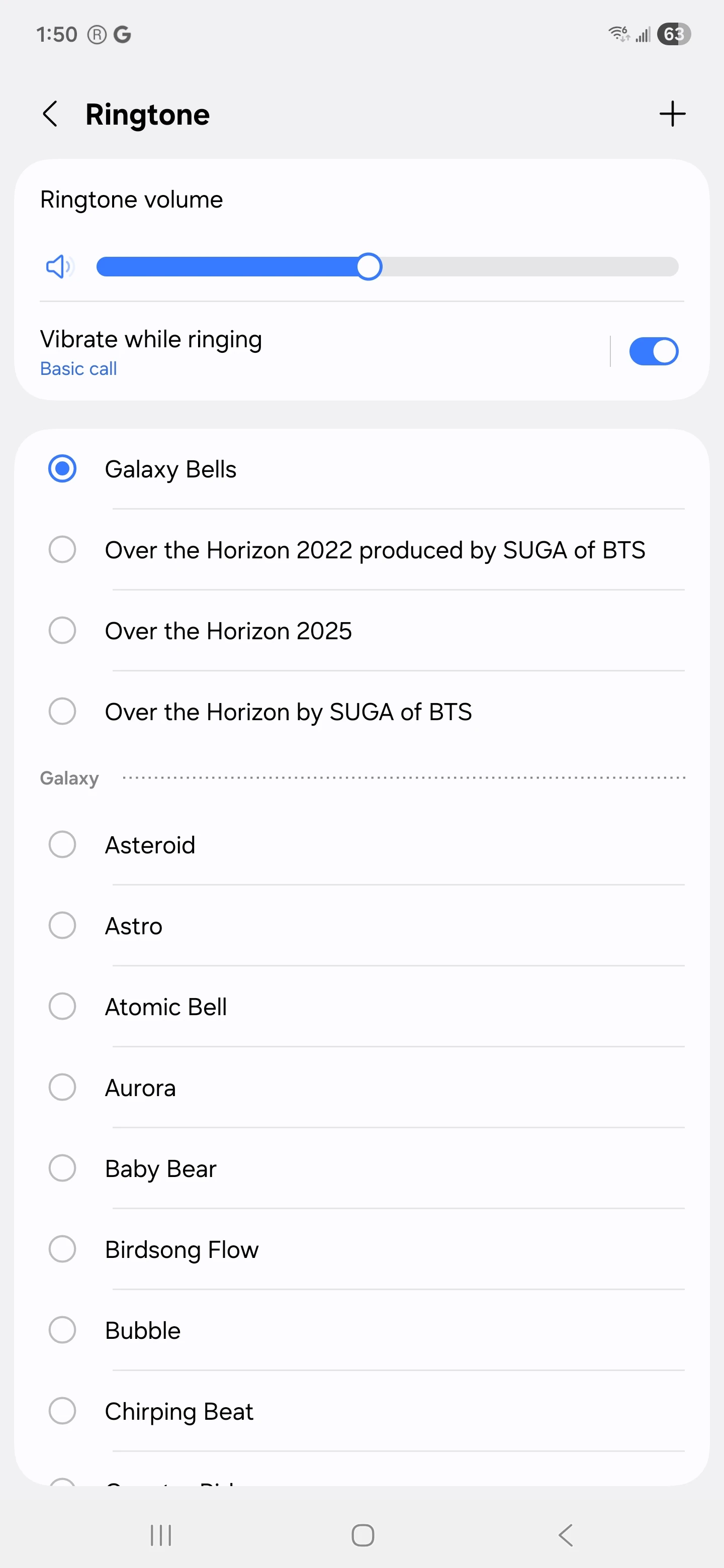This screenshot has height=1568, width=724.
Task: Select the Baby Bear ringtone
Action: pos(161,1168)
